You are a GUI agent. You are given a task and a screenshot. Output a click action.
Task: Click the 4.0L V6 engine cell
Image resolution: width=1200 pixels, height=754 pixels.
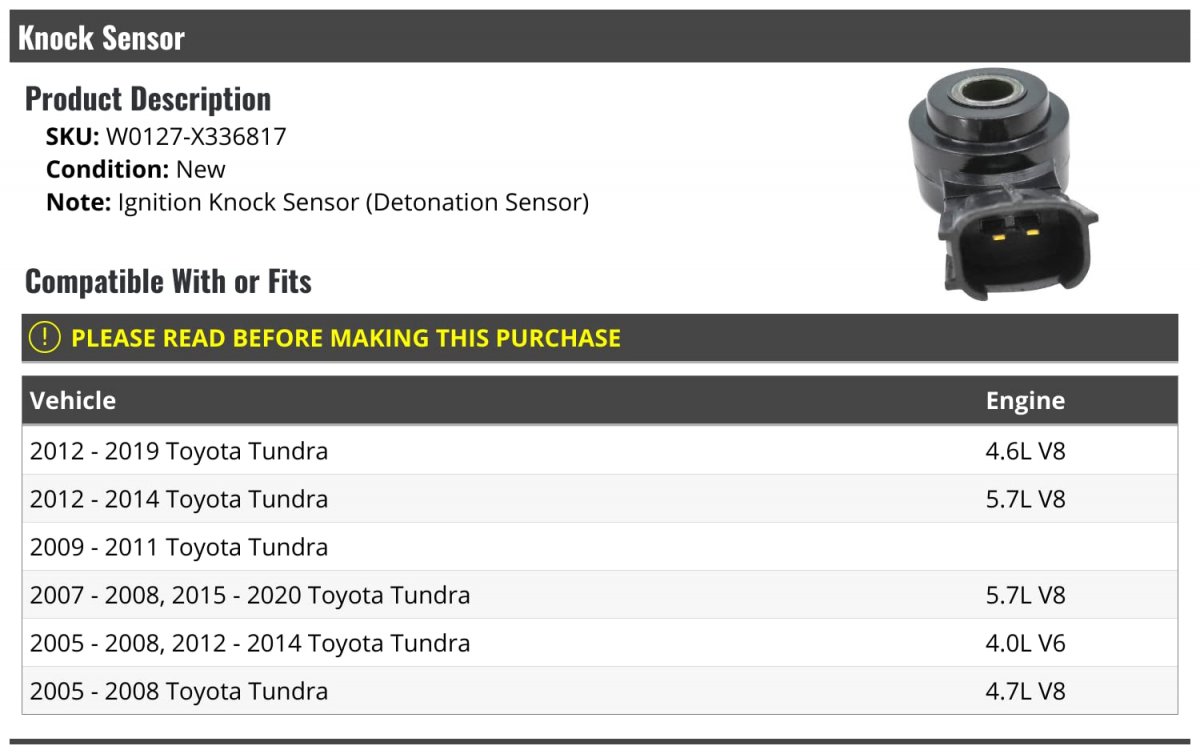click(x=1026, y=643)
